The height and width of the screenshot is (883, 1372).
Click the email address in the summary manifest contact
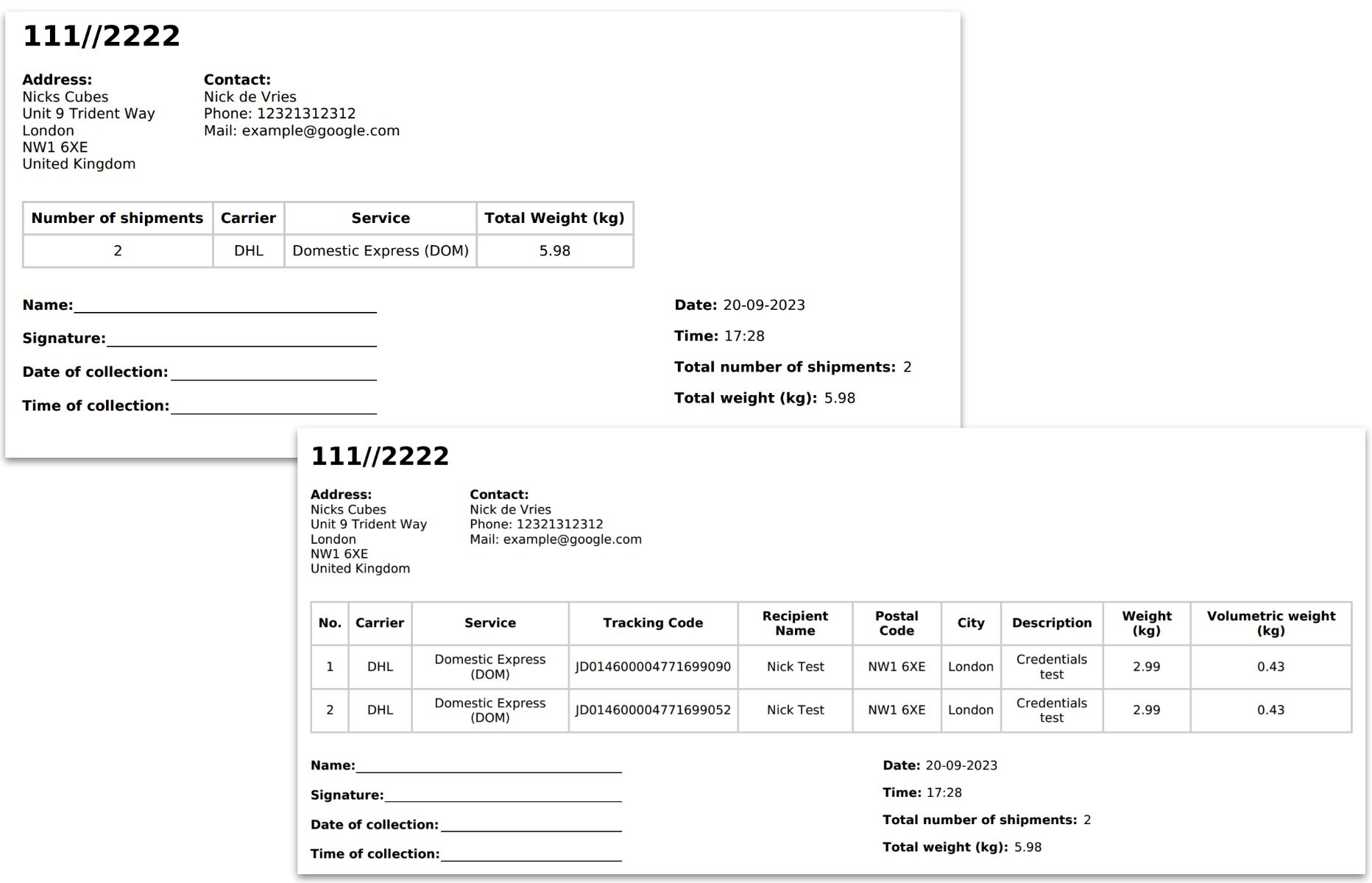pos(321,131)
